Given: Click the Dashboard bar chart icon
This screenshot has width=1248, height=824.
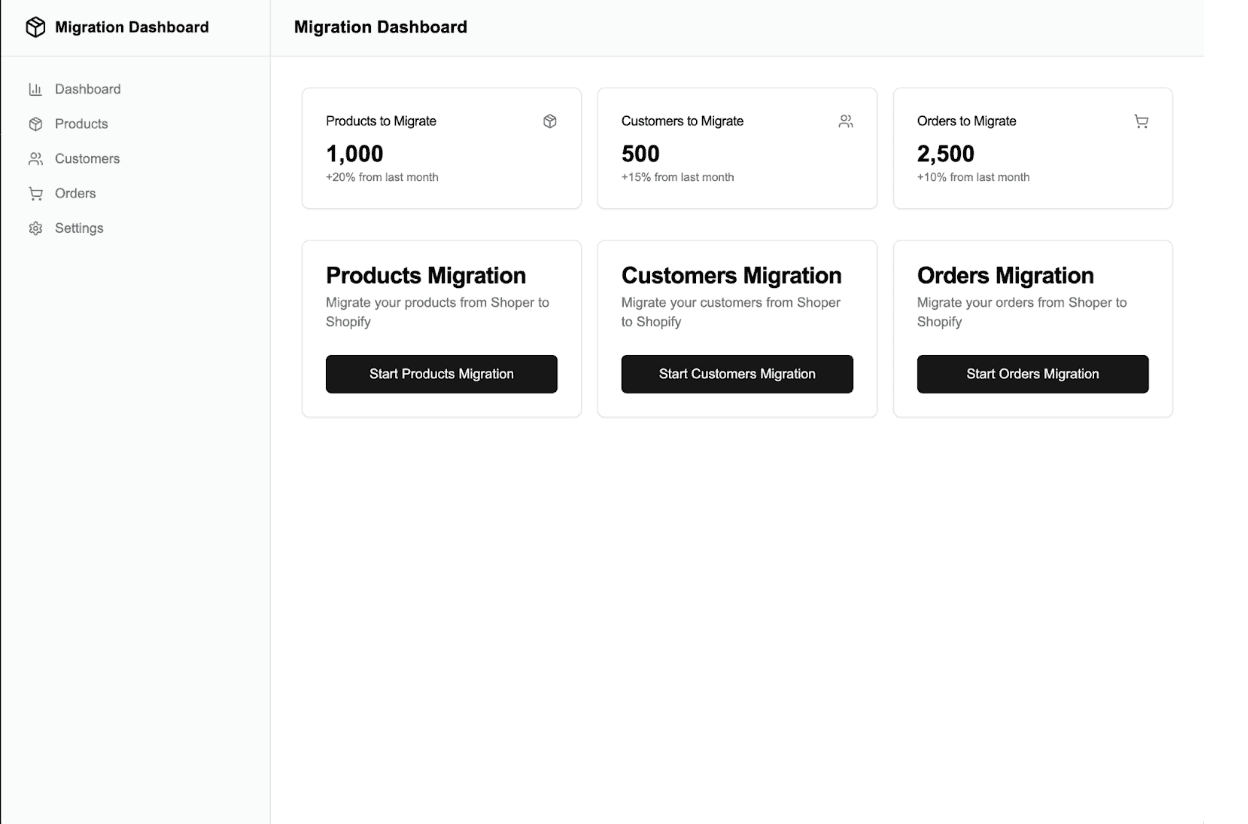Looking at the screenshot, I should pyautogui.click(x=36, y=90).
